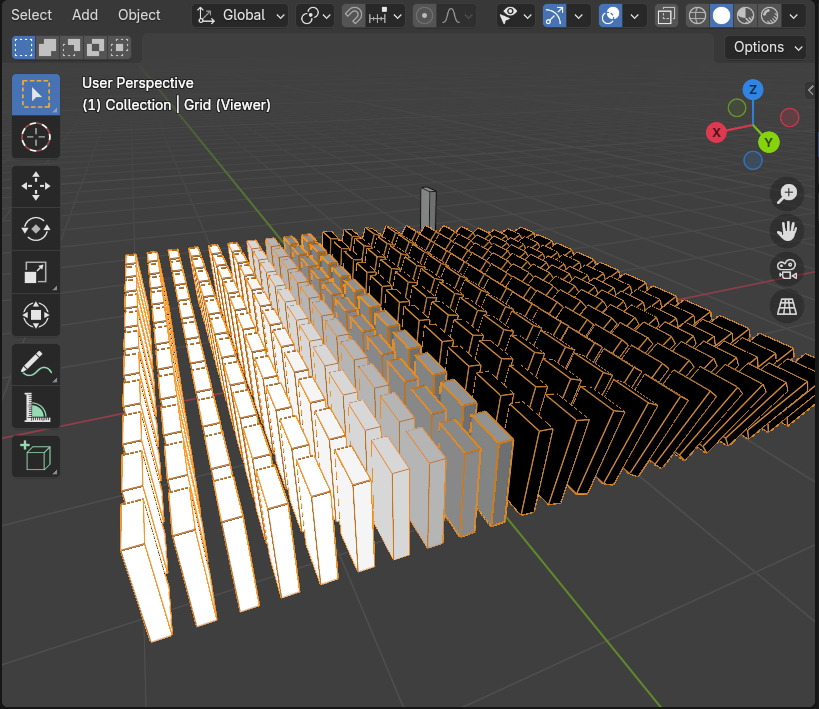Select the Select Box tool
Viewport: 819px width, 709px height.
point(36,94)
